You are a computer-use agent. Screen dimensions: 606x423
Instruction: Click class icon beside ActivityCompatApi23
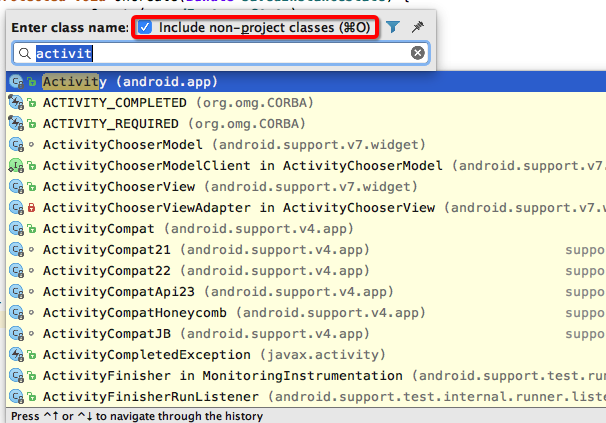16,292
